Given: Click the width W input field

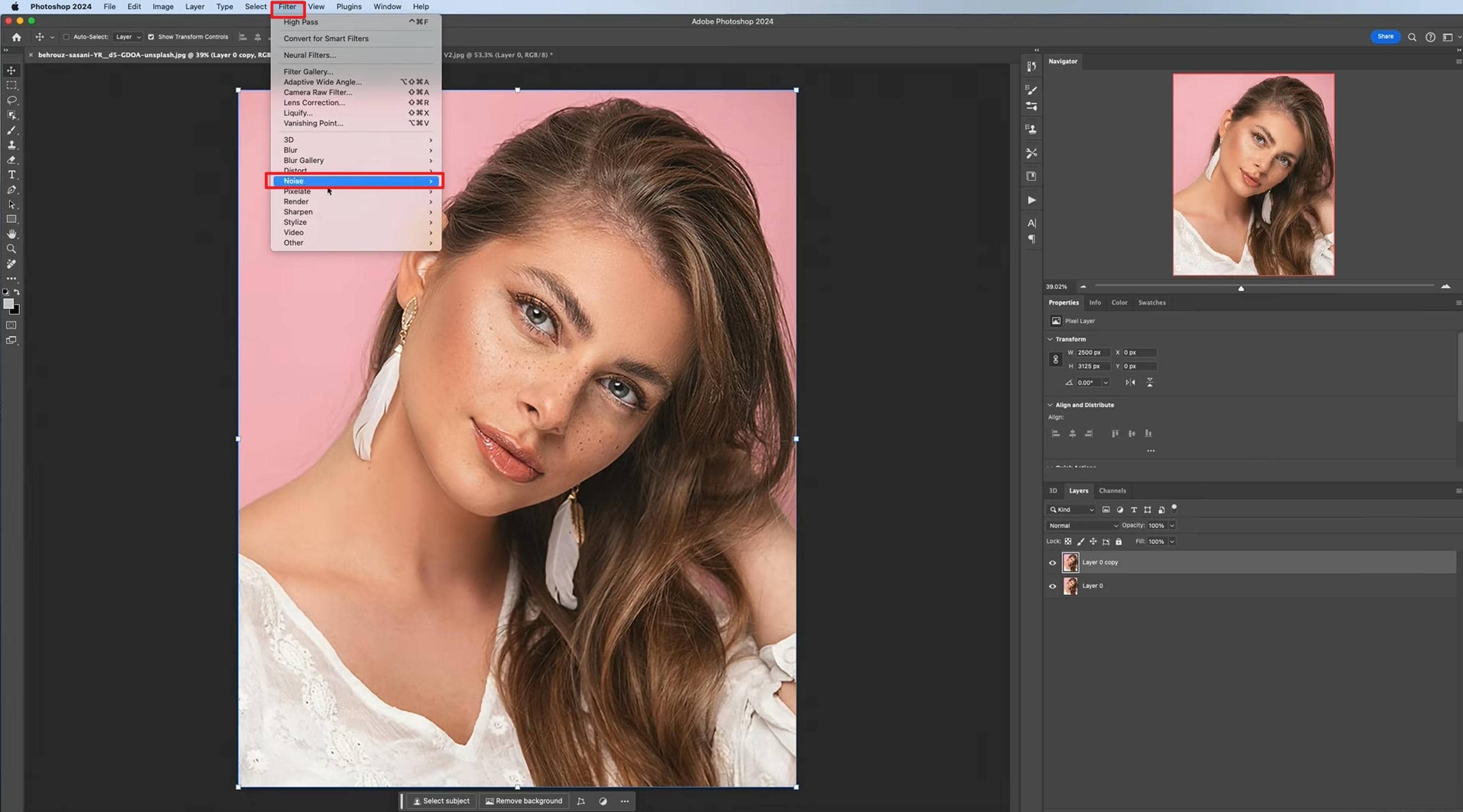Looking at the screenshot, I should [x=1092, y=352].
